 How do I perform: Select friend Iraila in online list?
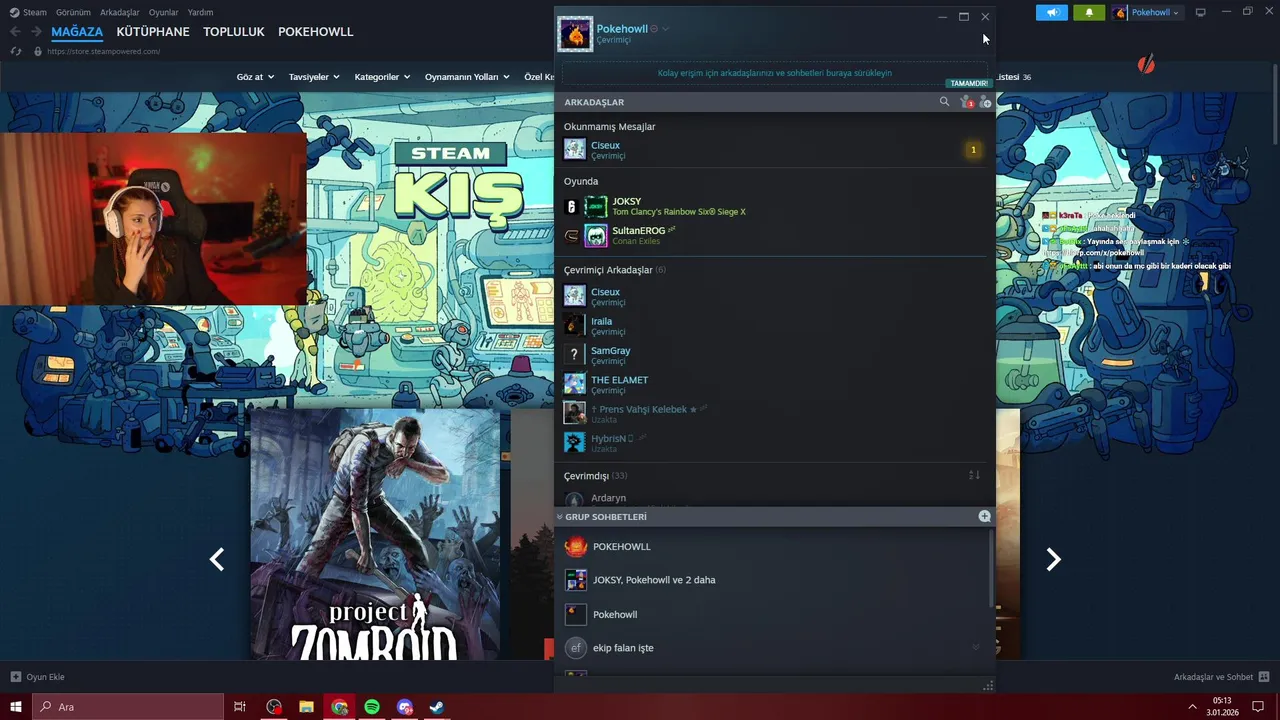(x=773, y=326)
